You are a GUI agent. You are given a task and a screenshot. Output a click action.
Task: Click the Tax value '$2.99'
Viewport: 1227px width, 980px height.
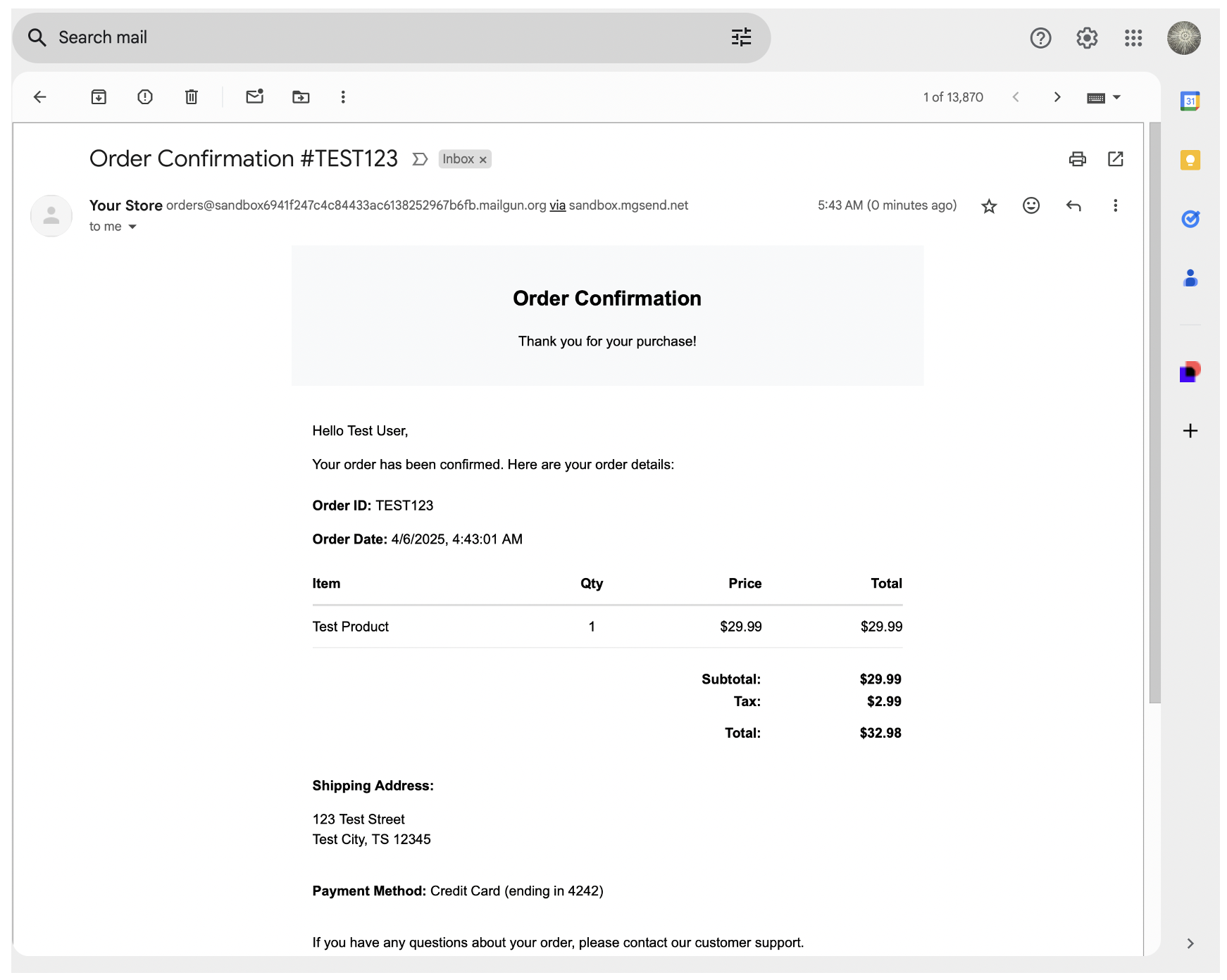[x=884, y=701]
